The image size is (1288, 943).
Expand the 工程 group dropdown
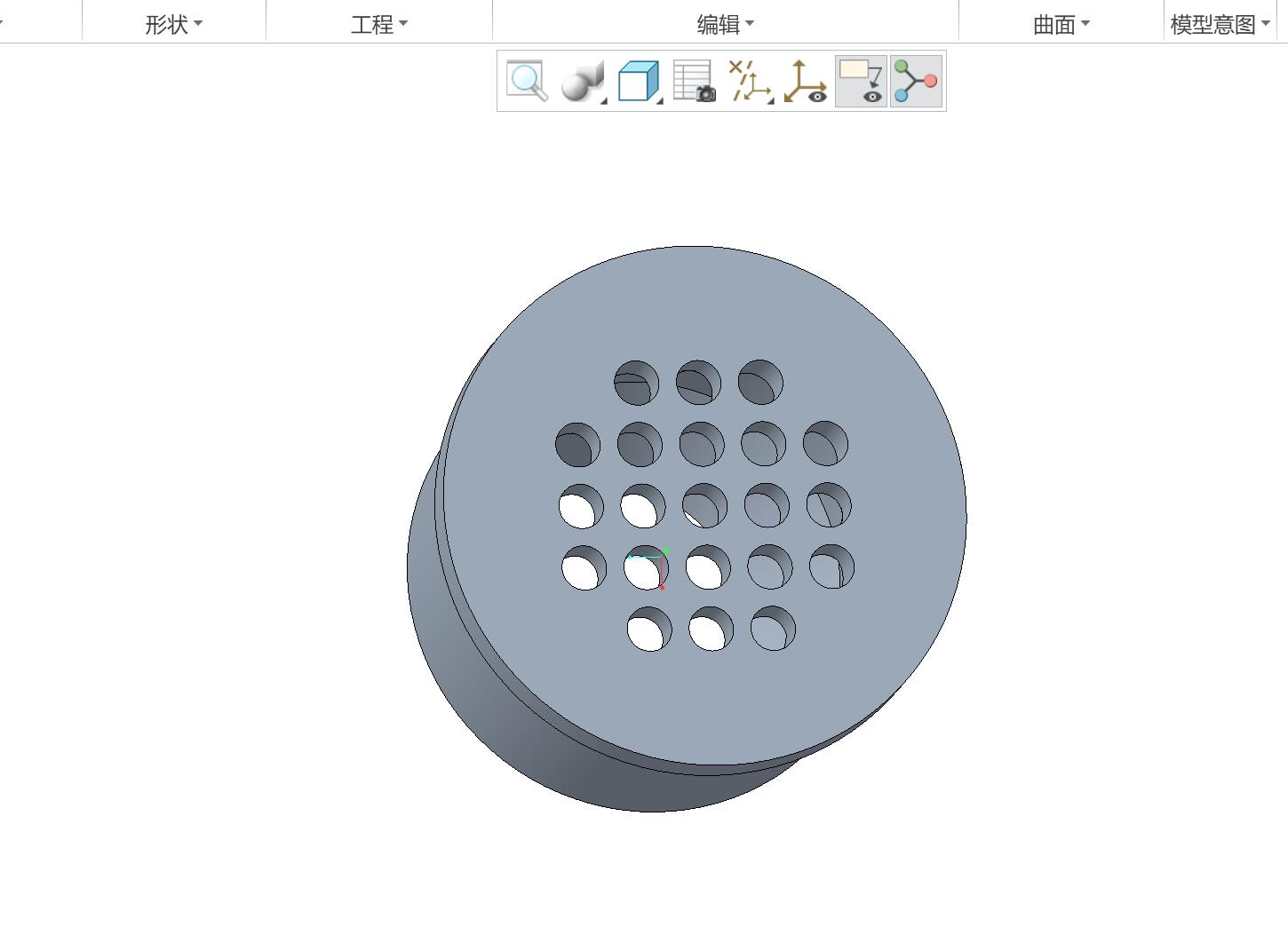pos(379,24)
